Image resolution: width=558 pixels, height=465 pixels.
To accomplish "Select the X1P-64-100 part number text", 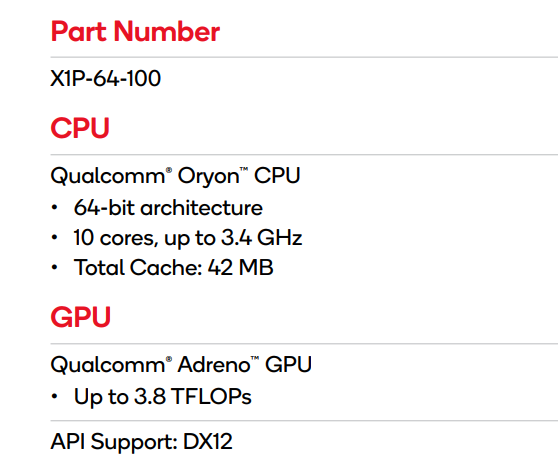I will click(105, 78).
